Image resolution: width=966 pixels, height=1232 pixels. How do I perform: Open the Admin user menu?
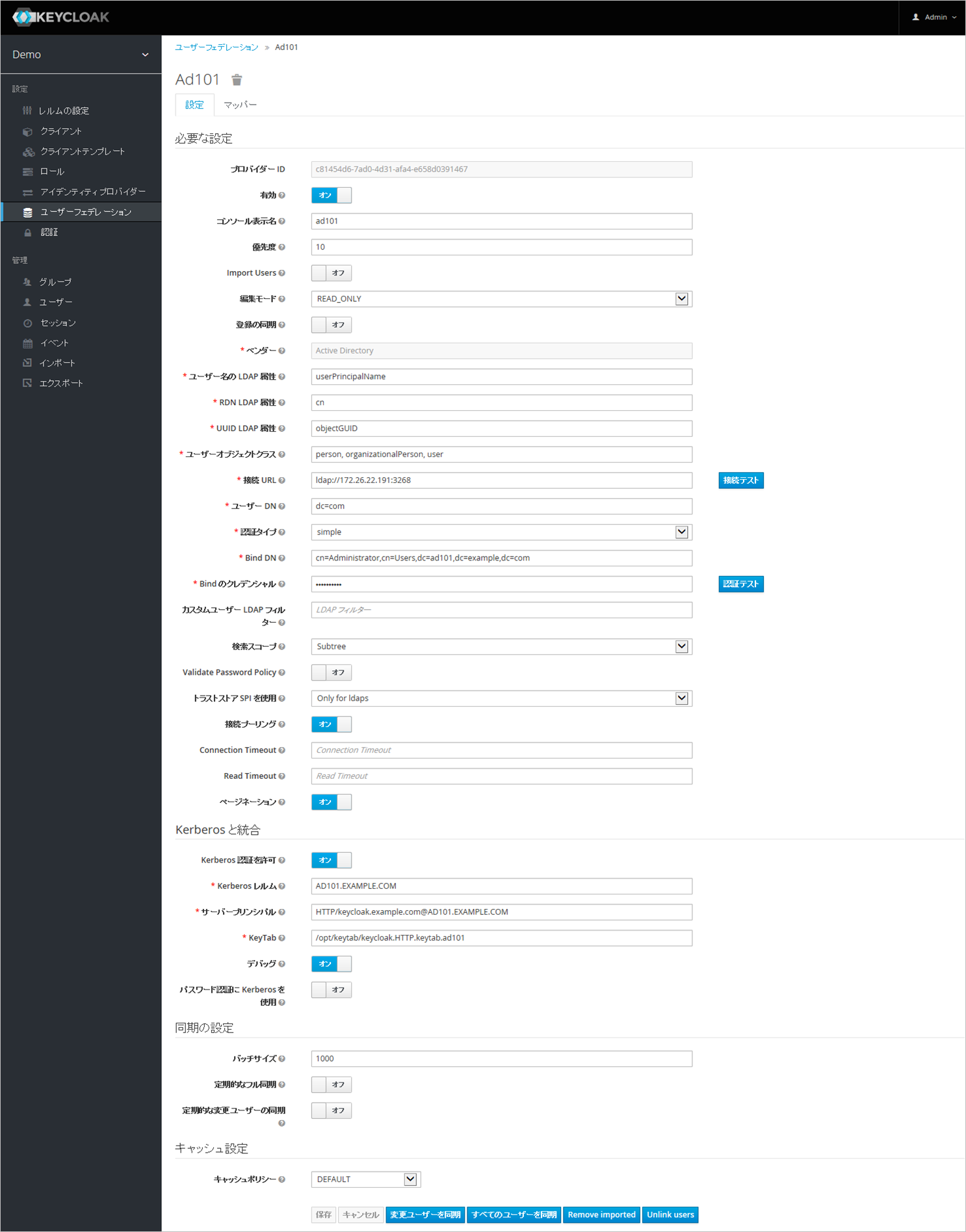pos(934,18)
